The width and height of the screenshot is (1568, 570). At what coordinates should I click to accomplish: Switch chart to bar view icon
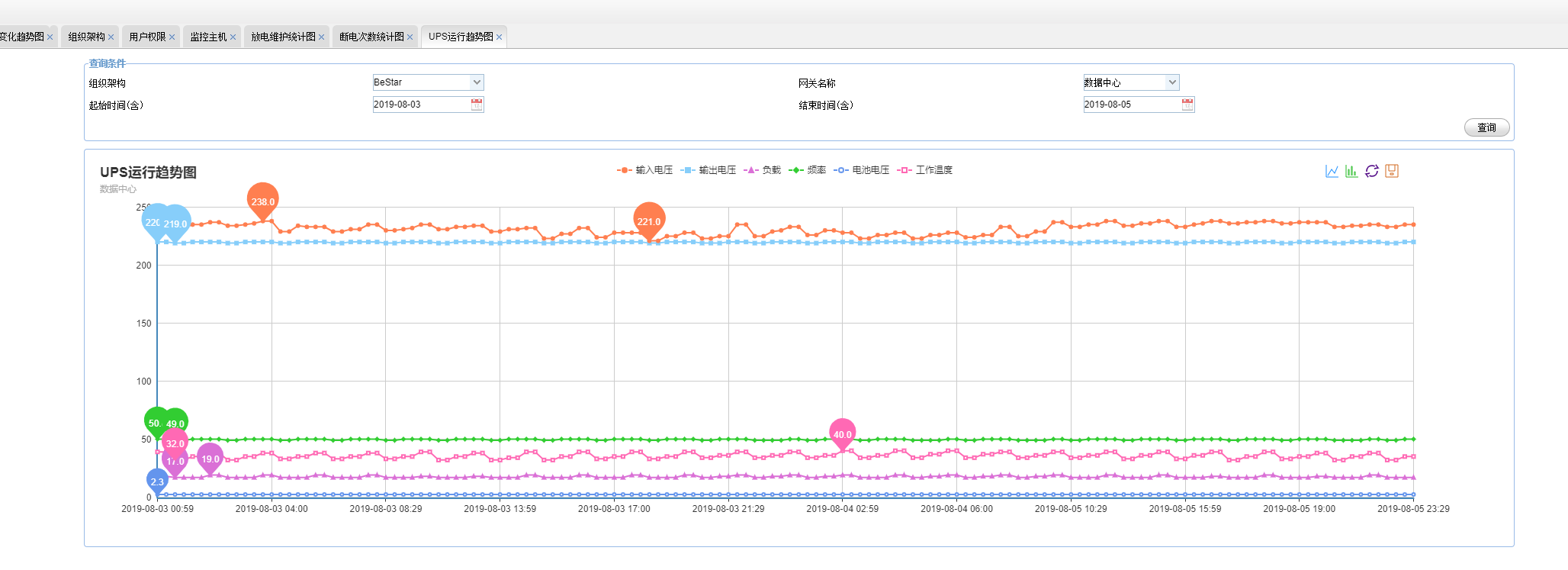click(x=1351, y=171)
